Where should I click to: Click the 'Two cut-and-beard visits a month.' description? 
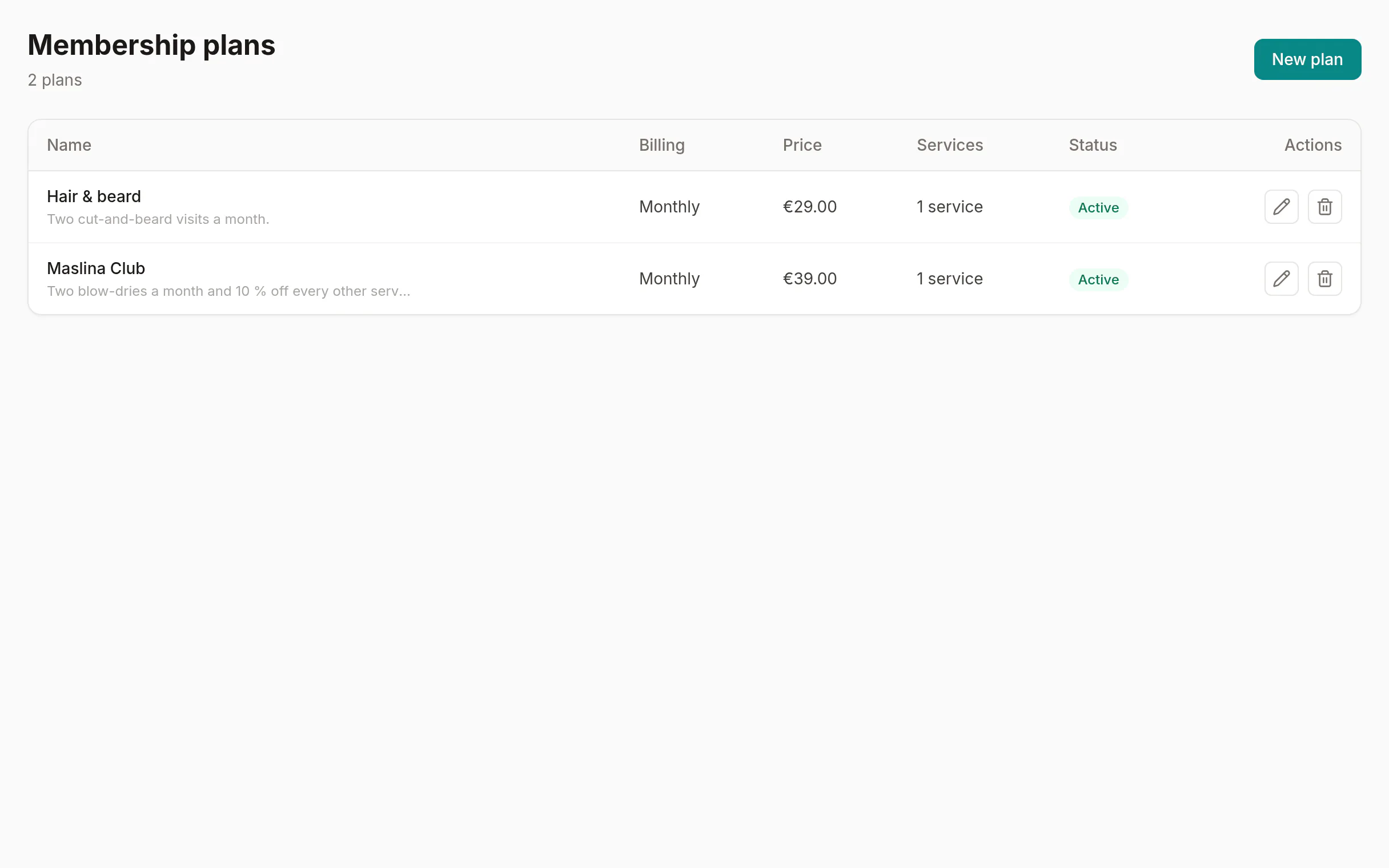158,219
